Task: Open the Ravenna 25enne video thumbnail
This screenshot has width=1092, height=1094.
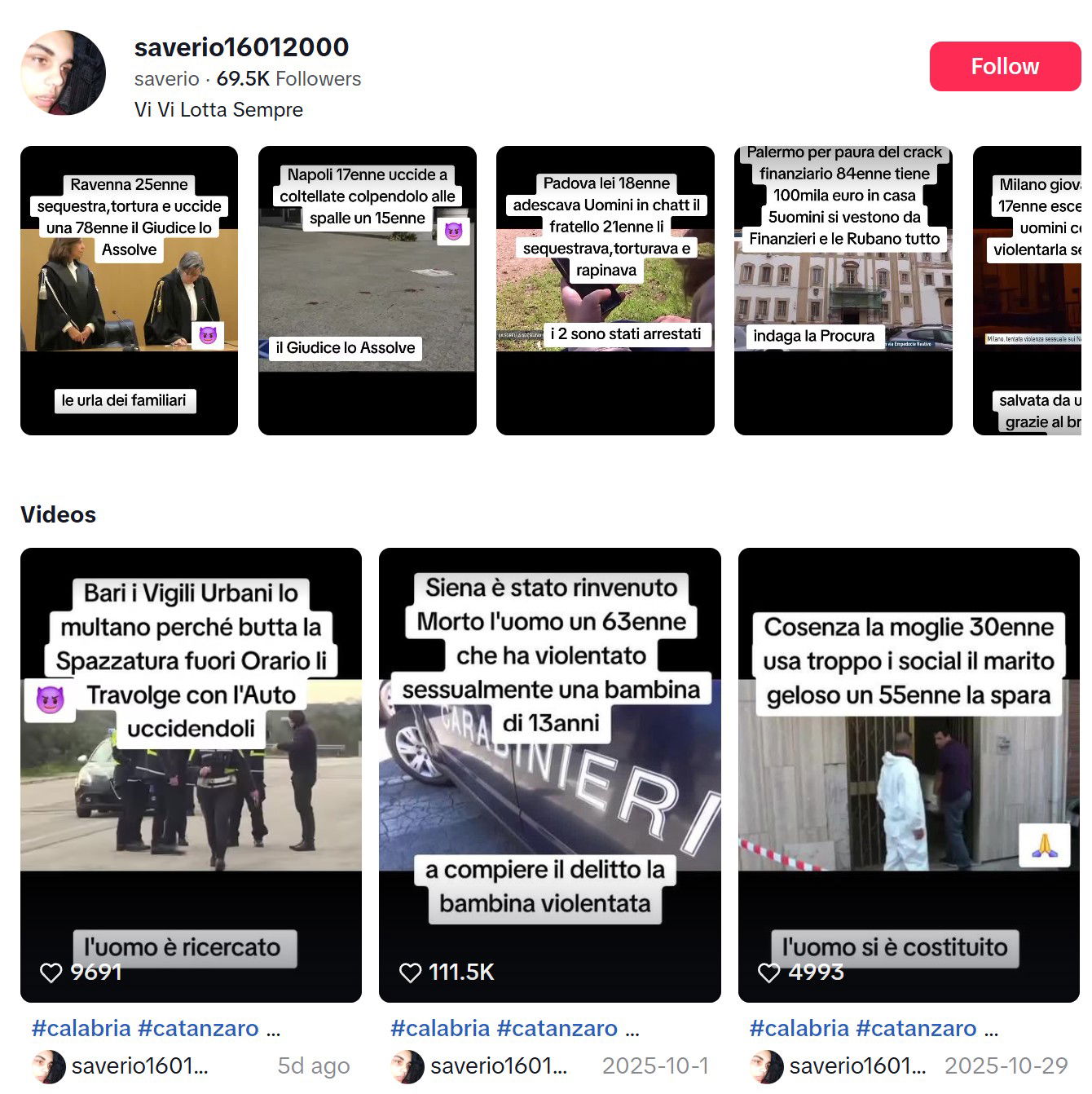Action: [129, 290]
